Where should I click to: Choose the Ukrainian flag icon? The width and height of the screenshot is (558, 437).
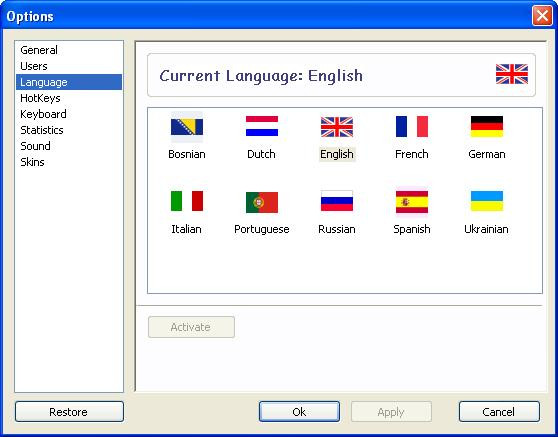pyautogui.click(x=487, y=201)
